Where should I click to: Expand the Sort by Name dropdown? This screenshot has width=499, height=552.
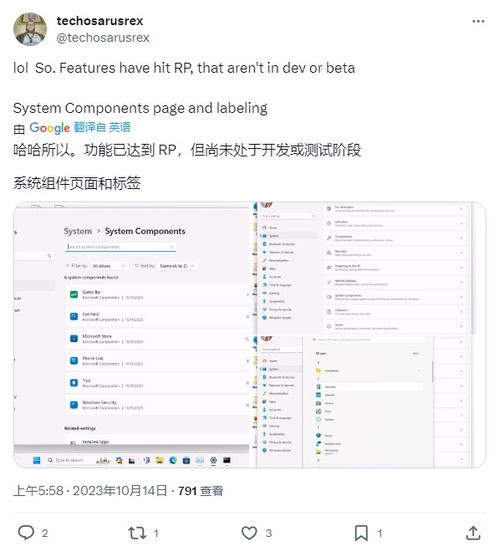pyautogui.click(x=176, y=266)
